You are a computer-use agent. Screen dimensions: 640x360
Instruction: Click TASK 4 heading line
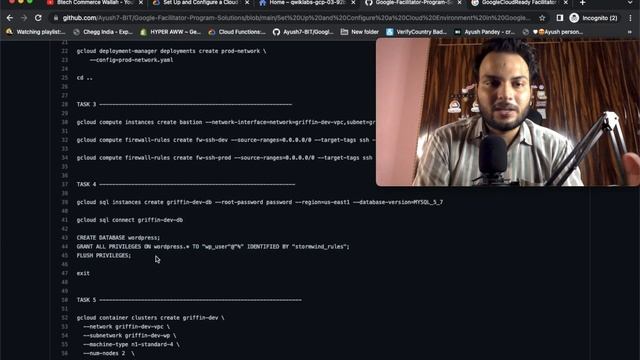tap(186, 184)
